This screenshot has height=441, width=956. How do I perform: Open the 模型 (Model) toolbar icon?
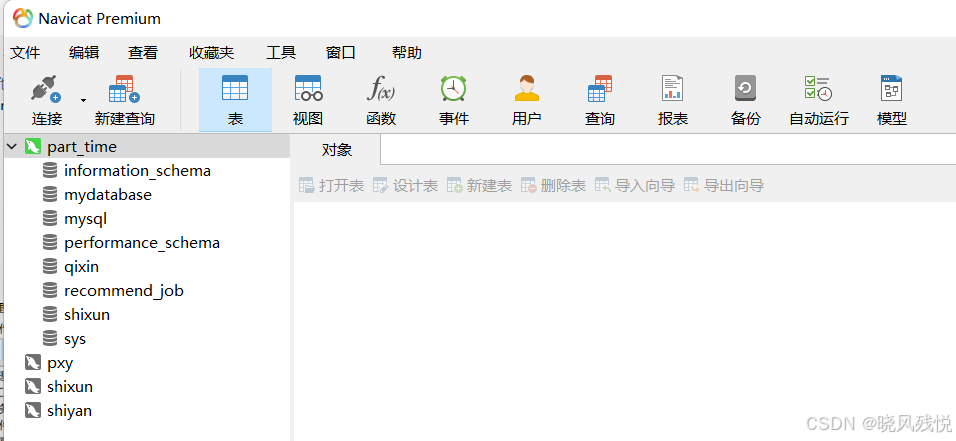coord(891,88)
